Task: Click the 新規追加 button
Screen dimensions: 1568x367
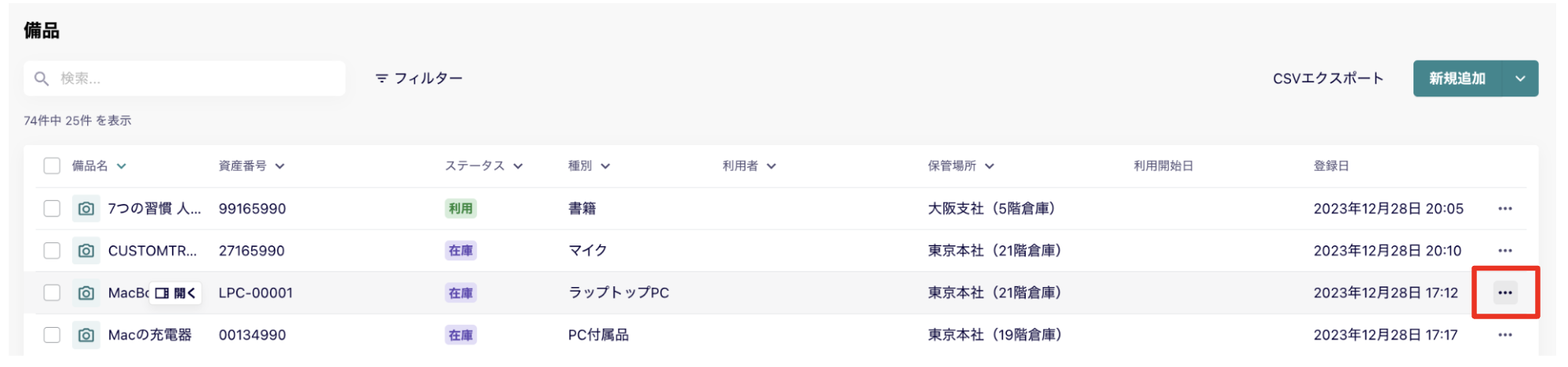Action: pos(1457,78)
